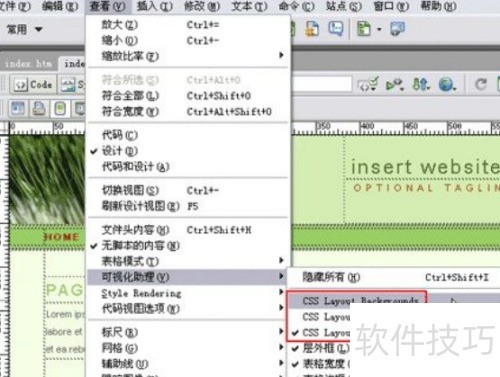Screen dimensions: 500x377
Task: Click the file management arrows icon
Action: point(420,85)
